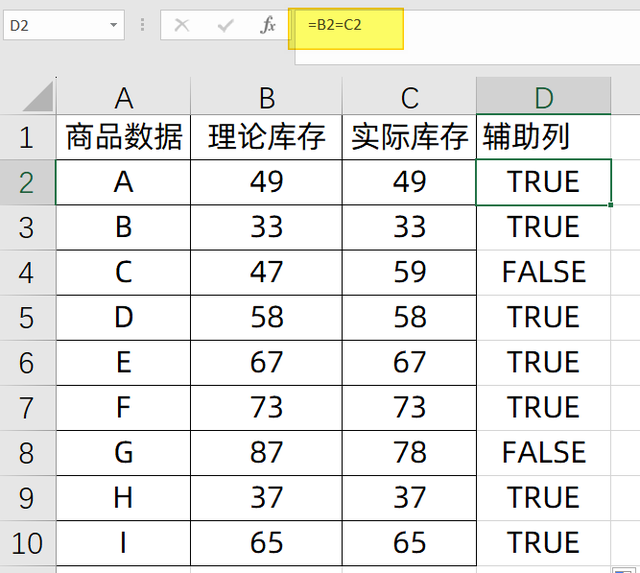The width and height of the screenshot is (640, 573).
Task: Select row 10 header
Action: tap(27, 543)
